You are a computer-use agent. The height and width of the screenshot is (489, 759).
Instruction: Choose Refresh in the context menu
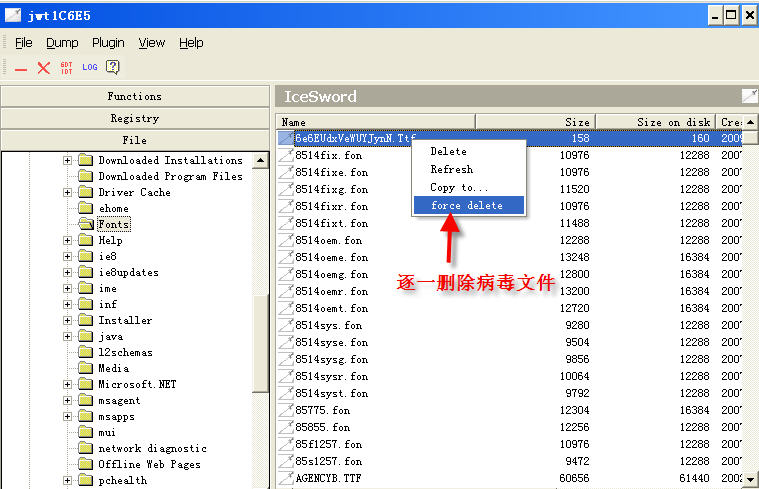click(469, 169)
